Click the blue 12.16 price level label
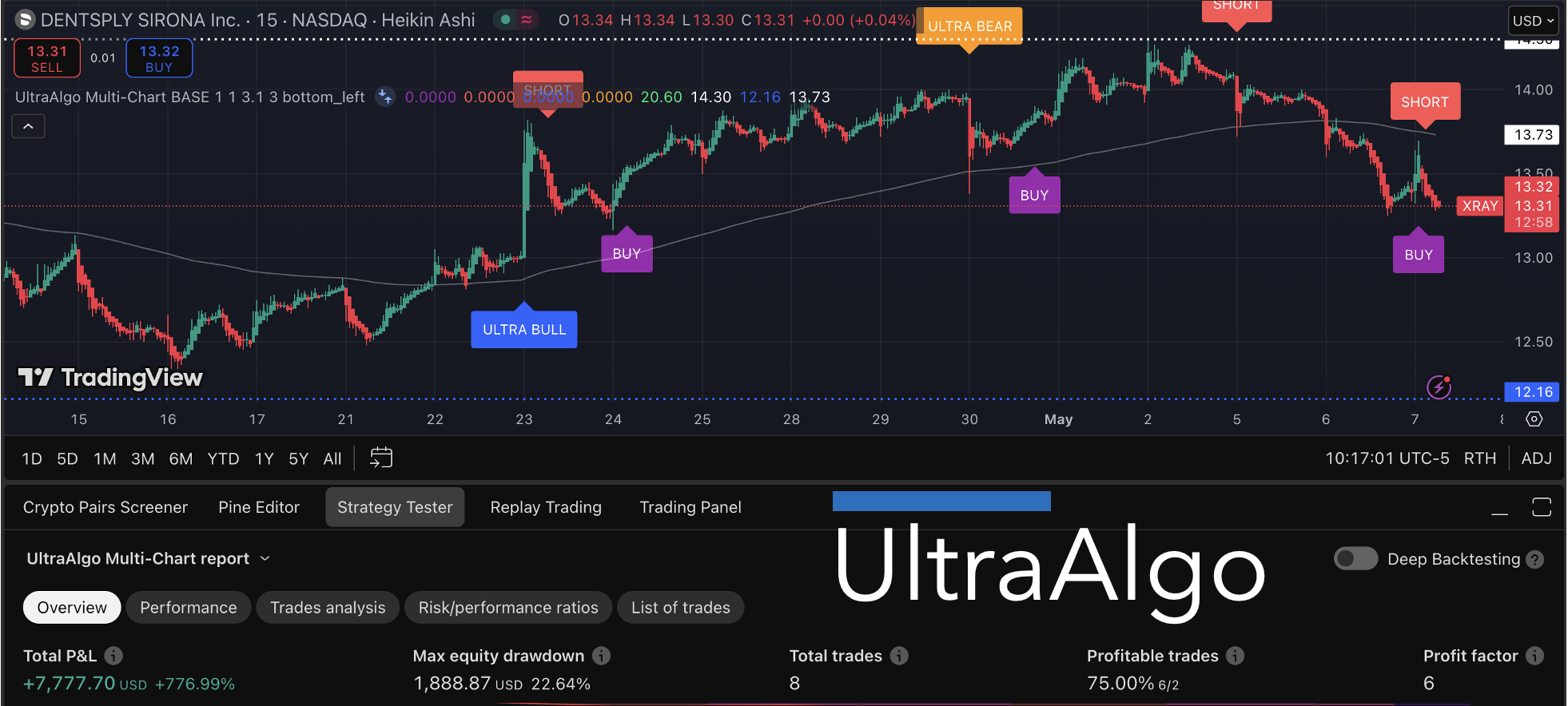Viewport: 1568px width, 706px height. click(1533, 392)
